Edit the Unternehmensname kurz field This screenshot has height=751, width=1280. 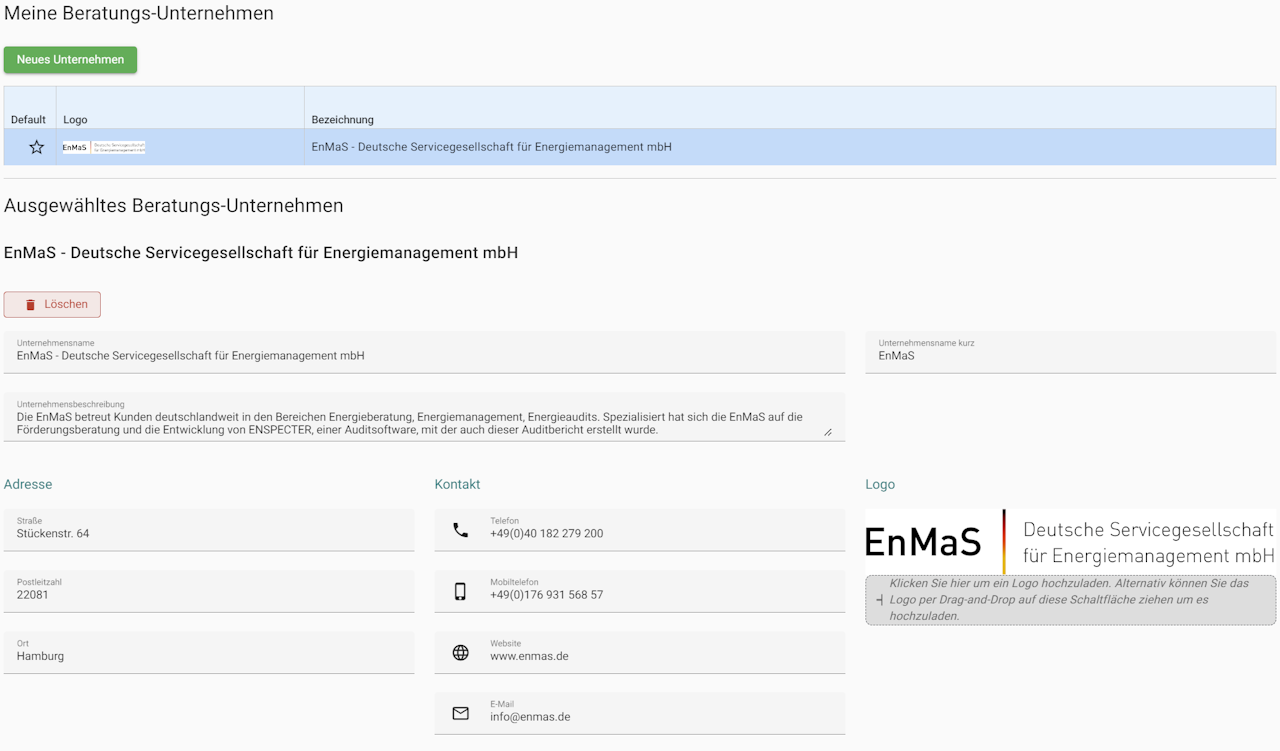tap(1070, 352)
